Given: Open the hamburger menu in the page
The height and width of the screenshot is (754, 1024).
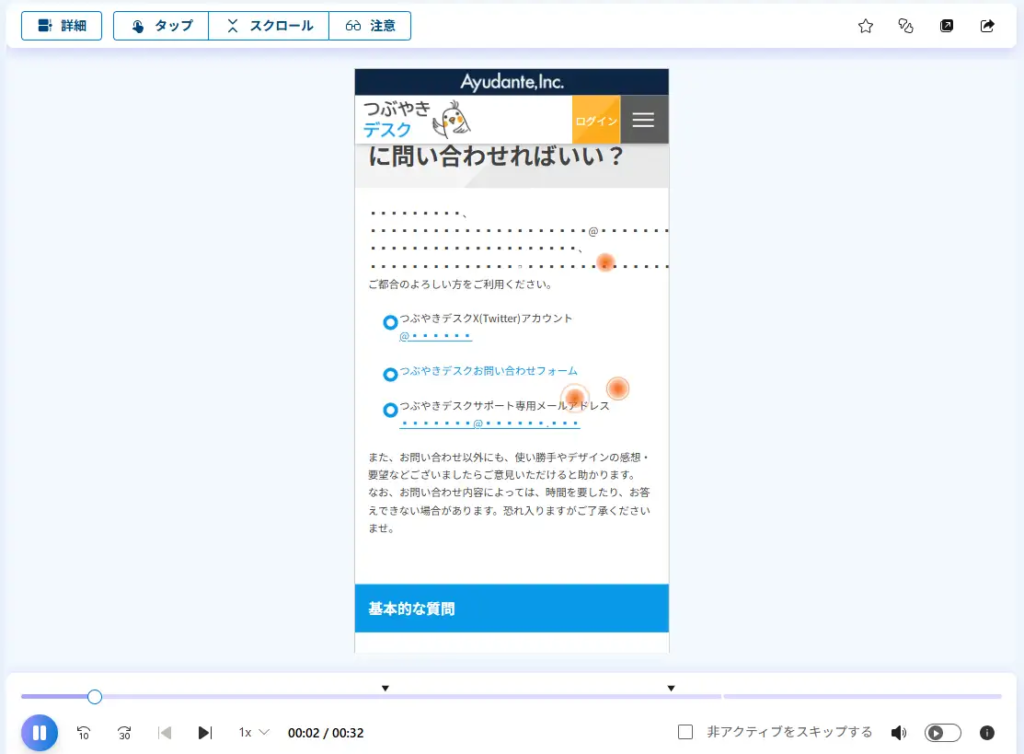Looking at the screenshot, I should (x=644, y=120).
